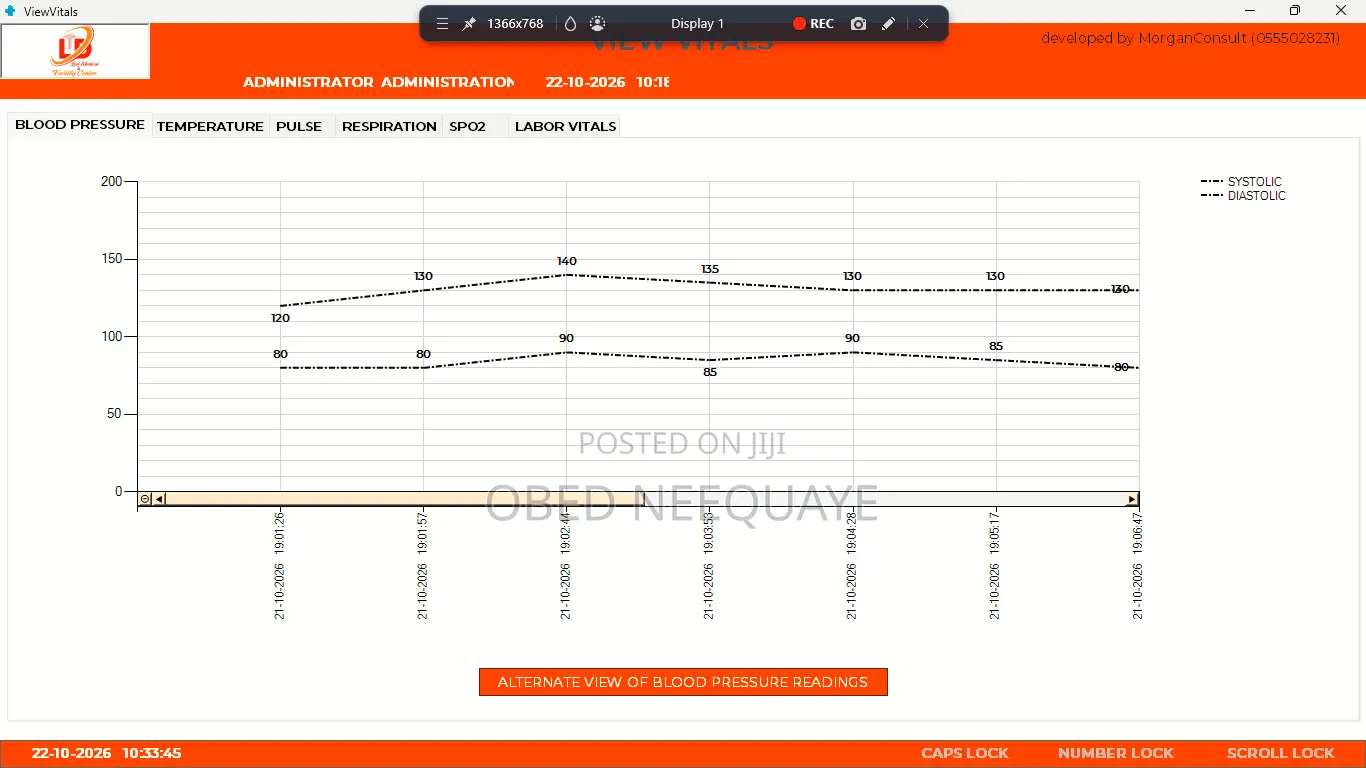Go to the RESPIRATION tab
Screen dimensions: 1366x768
coord(389,126)
